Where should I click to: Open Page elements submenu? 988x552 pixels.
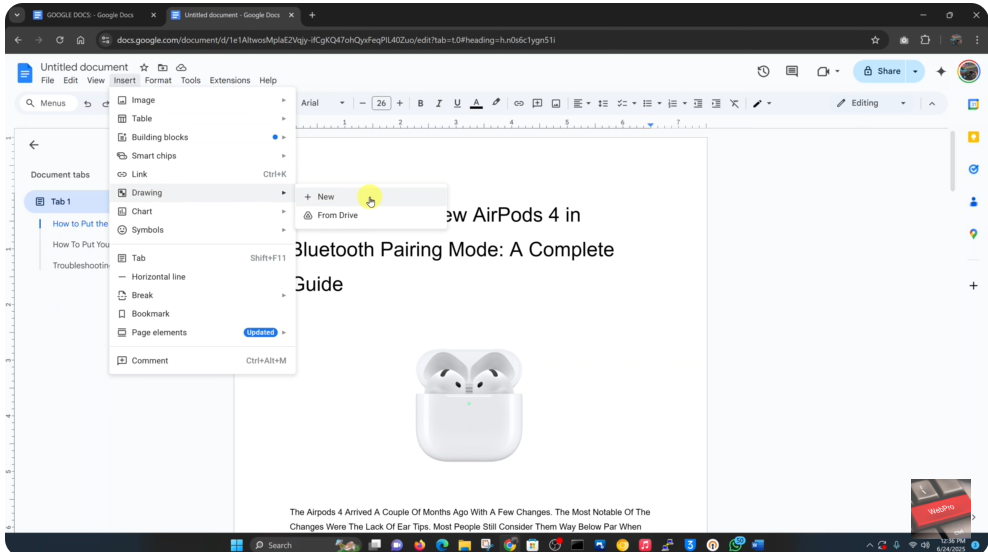202,333
